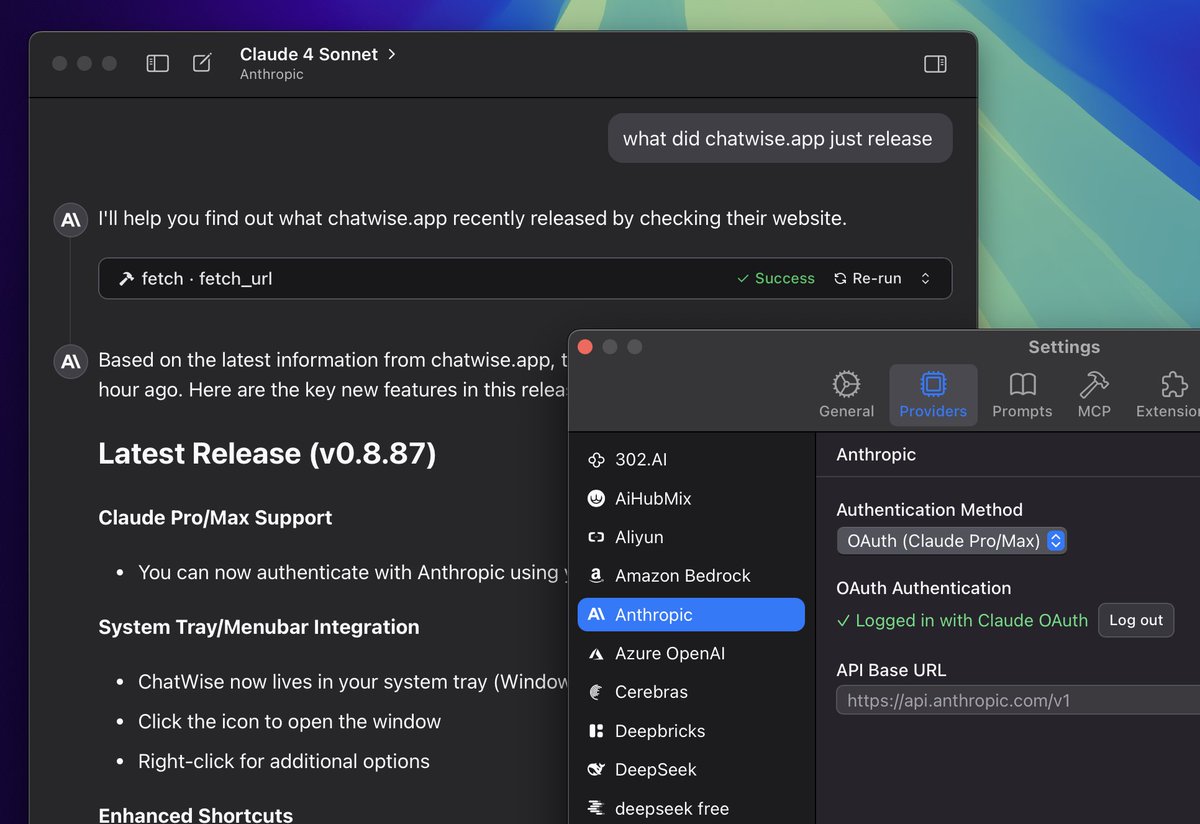Screen dimensions: 1200x824
Task: Select Cerebras provider in list
Action: tap(691, 692)
